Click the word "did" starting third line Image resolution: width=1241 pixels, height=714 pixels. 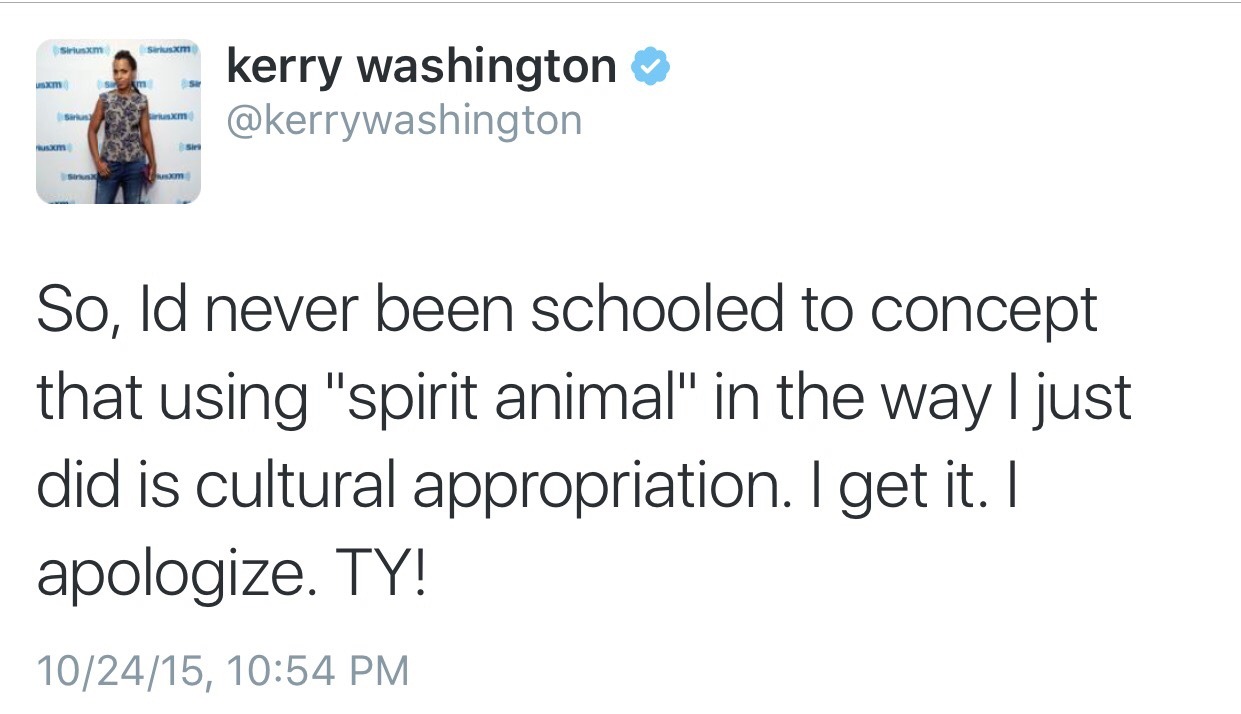[x=73, y=487]
